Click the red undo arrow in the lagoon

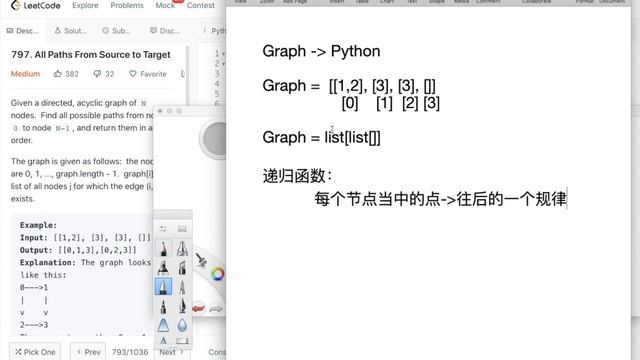tap(198, 308)
